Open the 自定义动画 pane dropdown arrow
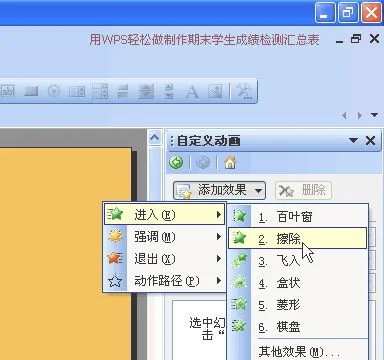This screenshot has width=384, height=360. pyautogui.click(x=353, y=140)
